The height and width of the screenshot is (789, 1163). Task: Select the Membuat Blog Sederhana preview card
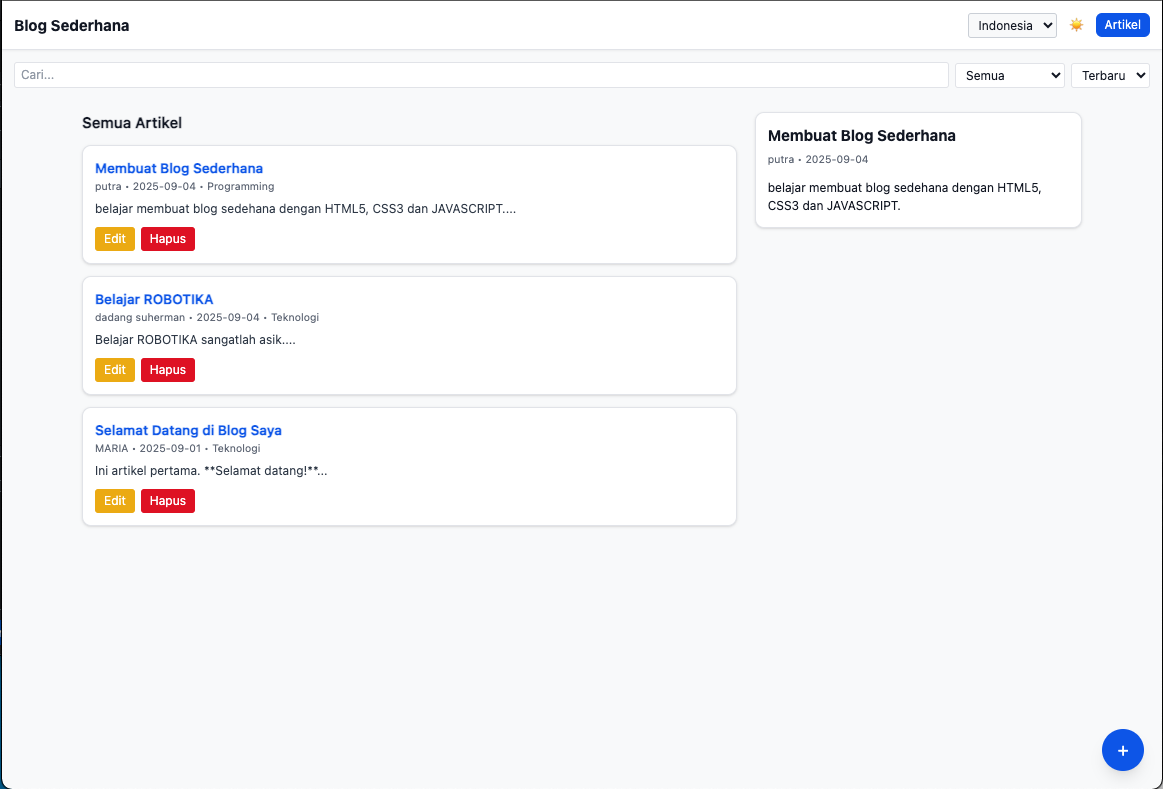pyautogui.click(x=917, y=170)
